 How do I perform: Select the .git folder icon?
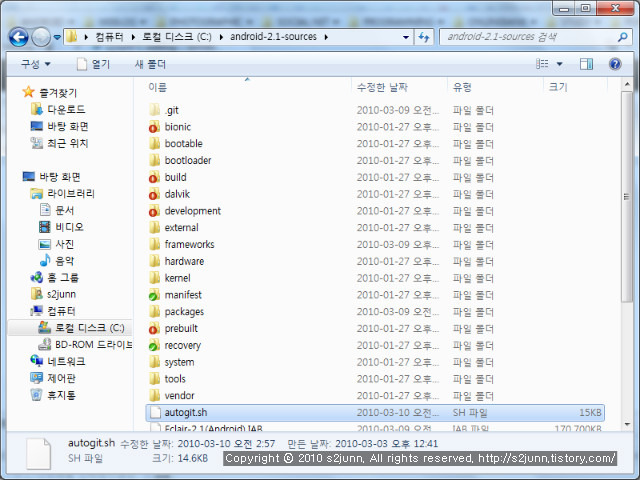click(x=155, y=110)
